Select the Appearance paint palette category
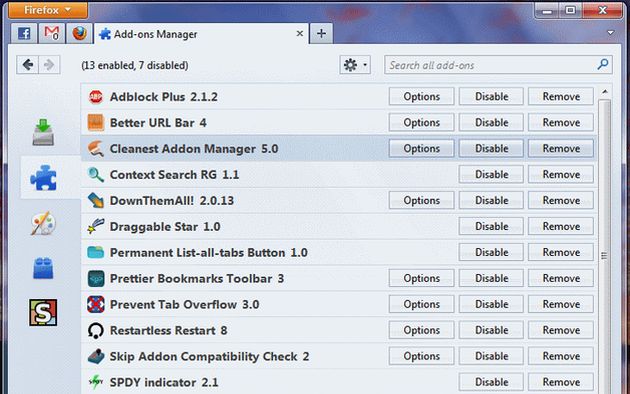This screenshot has width=630, height=394. (43, 223)
